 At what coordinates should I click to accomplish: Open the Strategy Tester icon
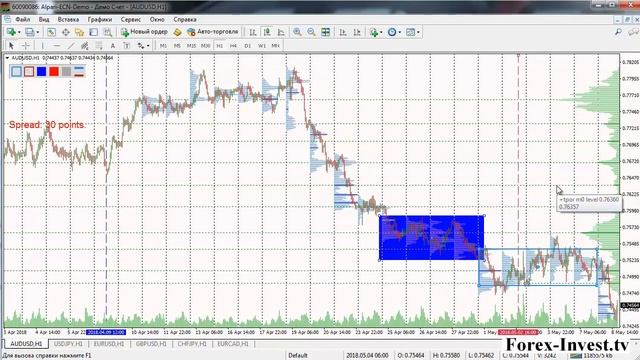coord(107,32)
